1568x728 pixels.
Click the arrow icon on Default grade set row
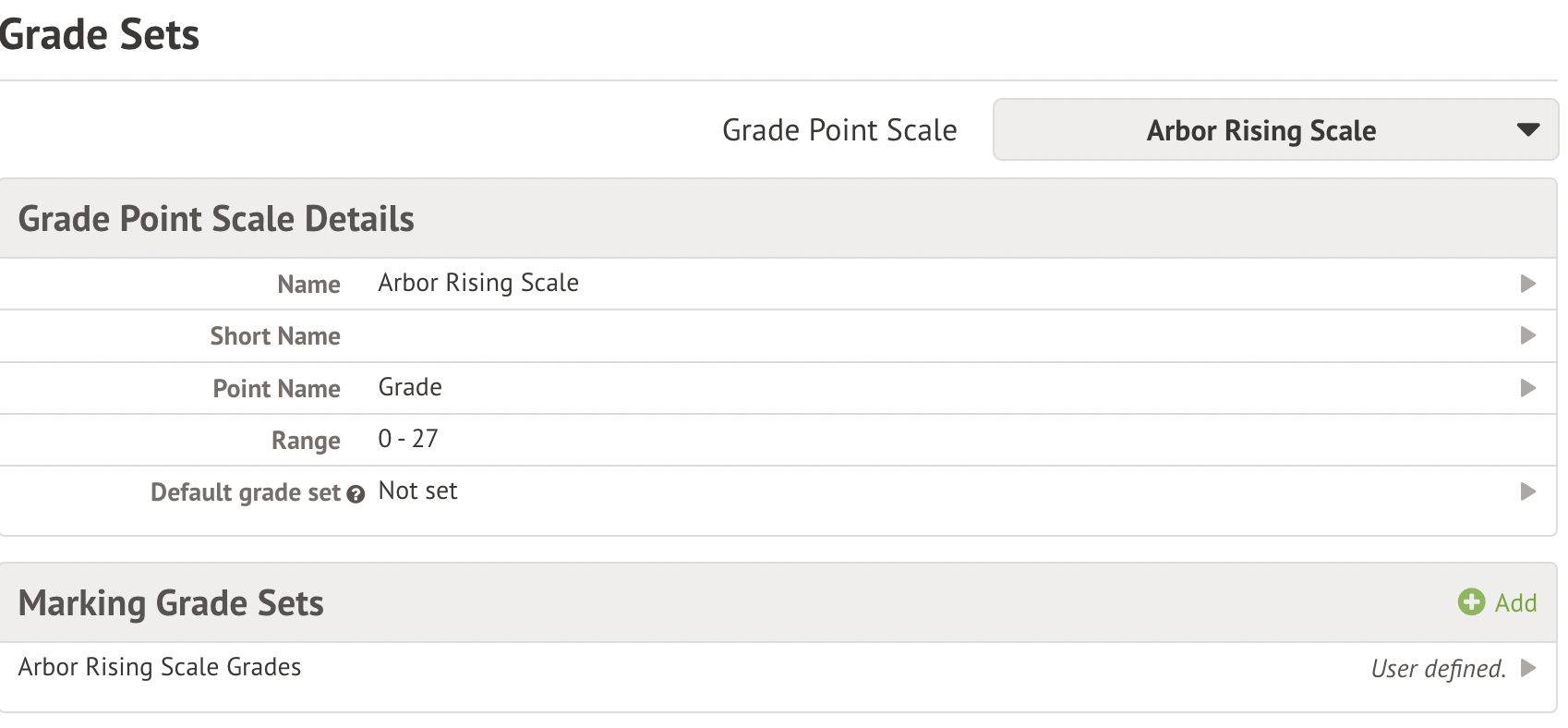point(1527,491)
